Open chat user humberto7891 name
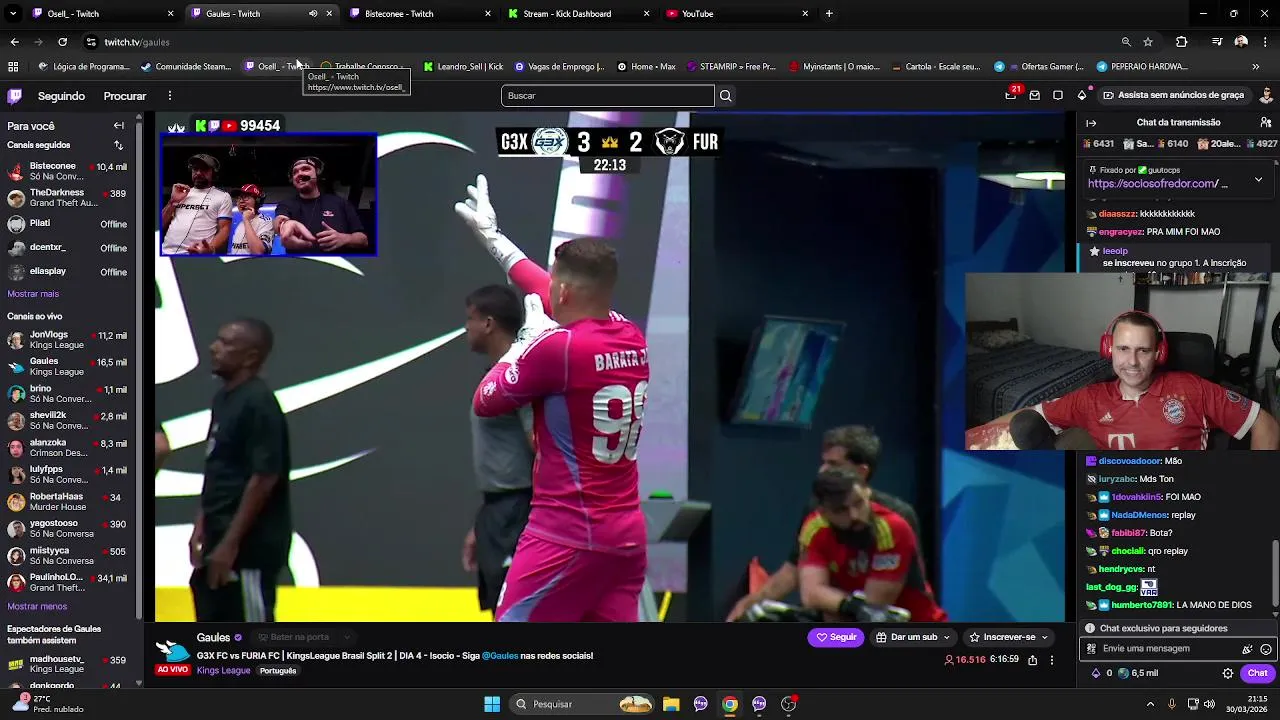1280x720 pixels. pos(1141,605)
